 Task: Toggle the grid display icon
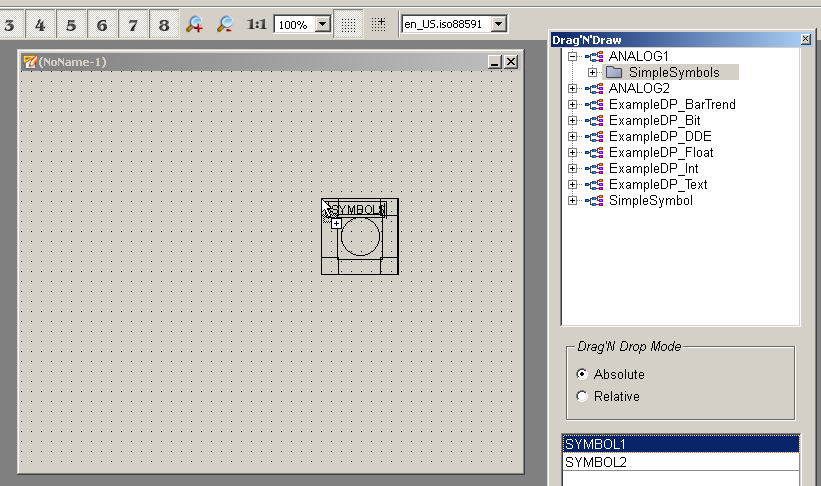click(347, 23)
